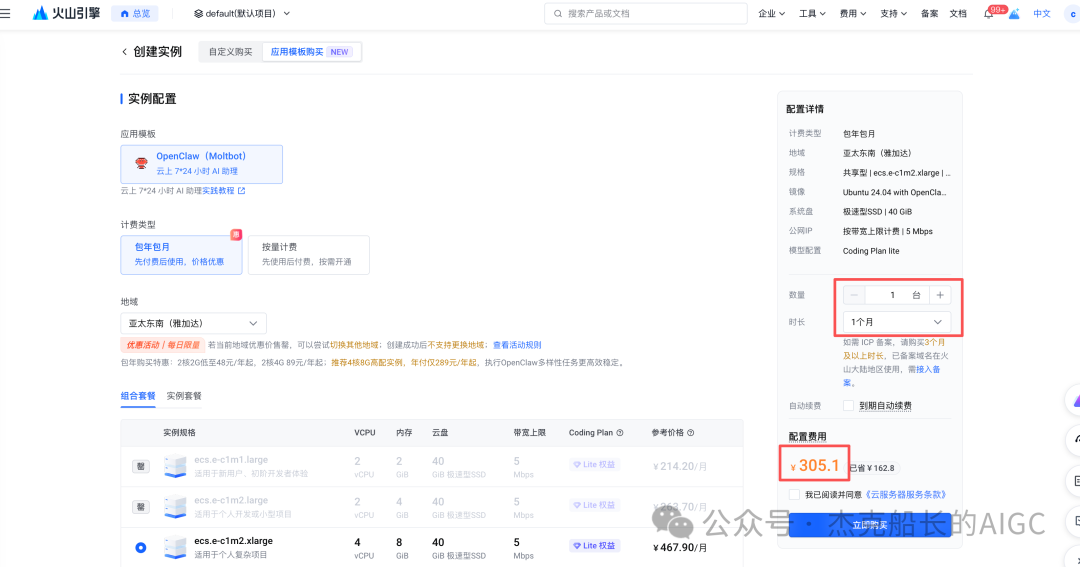Switch to the 应用模板购买 tab
1080x567 pixels.
[311, 52]
